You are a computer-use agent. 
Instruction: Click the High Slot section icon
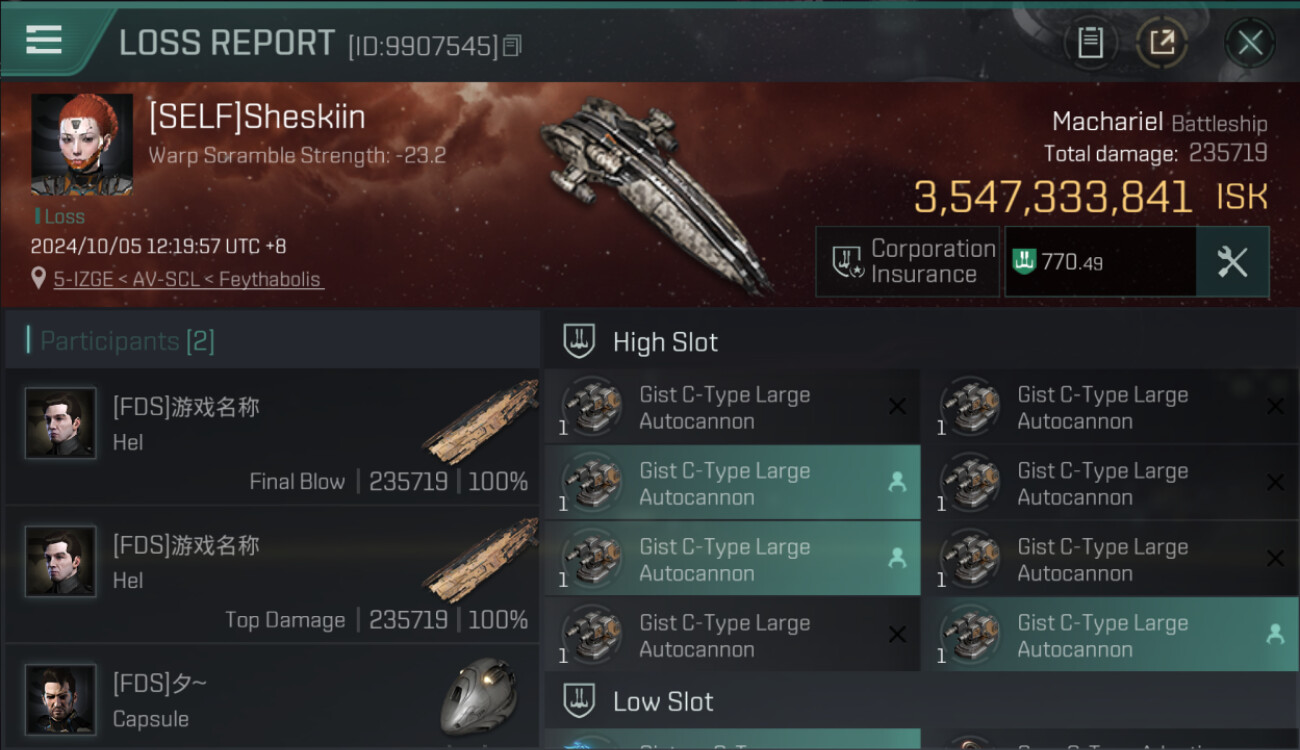tap(579, 341)
